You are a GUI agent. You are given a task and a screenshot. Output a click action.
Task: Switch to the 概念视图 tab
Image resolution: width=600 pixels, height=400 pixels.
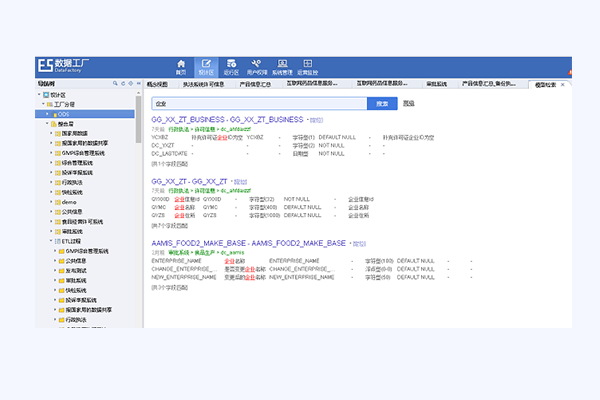coord(157,84)
